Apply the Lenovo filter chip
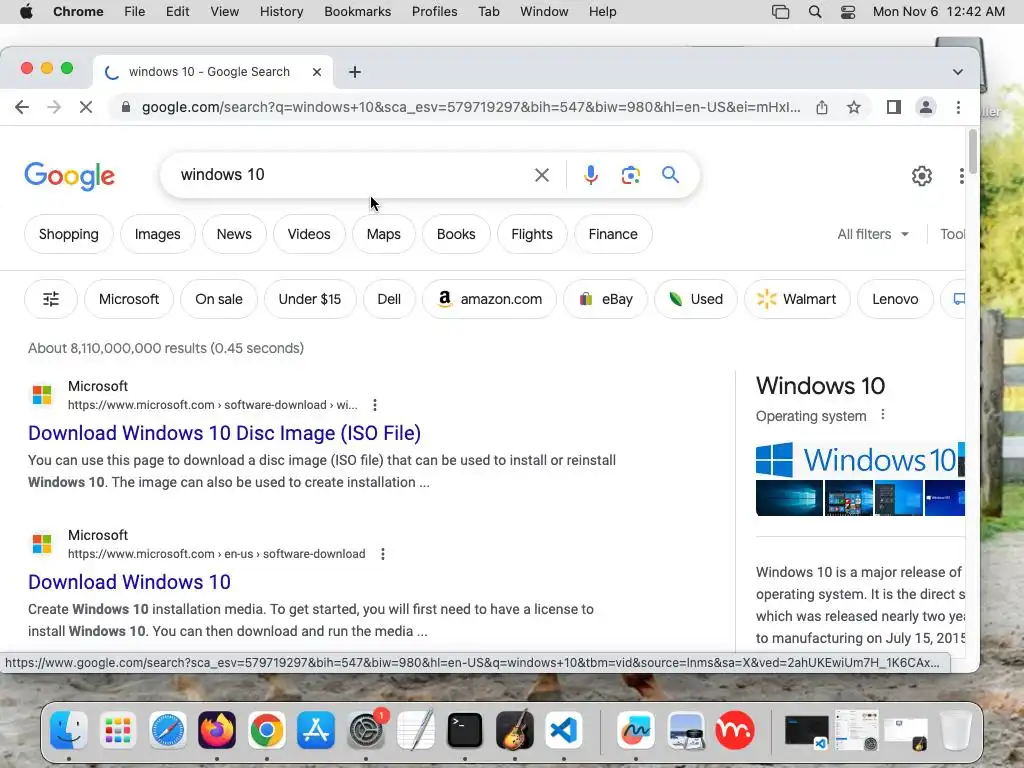1024x768 pixels. (895, 299)
